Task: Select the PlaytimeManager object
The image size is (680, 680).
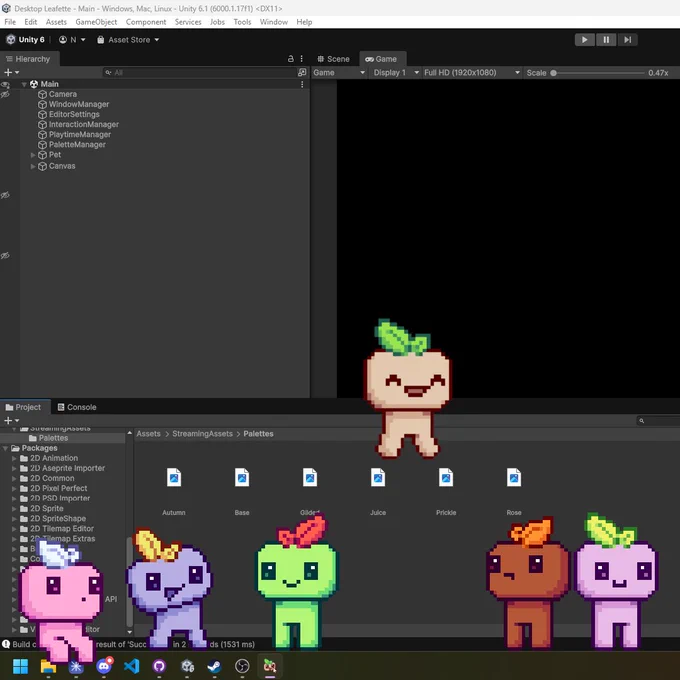Action: (74, 134)
